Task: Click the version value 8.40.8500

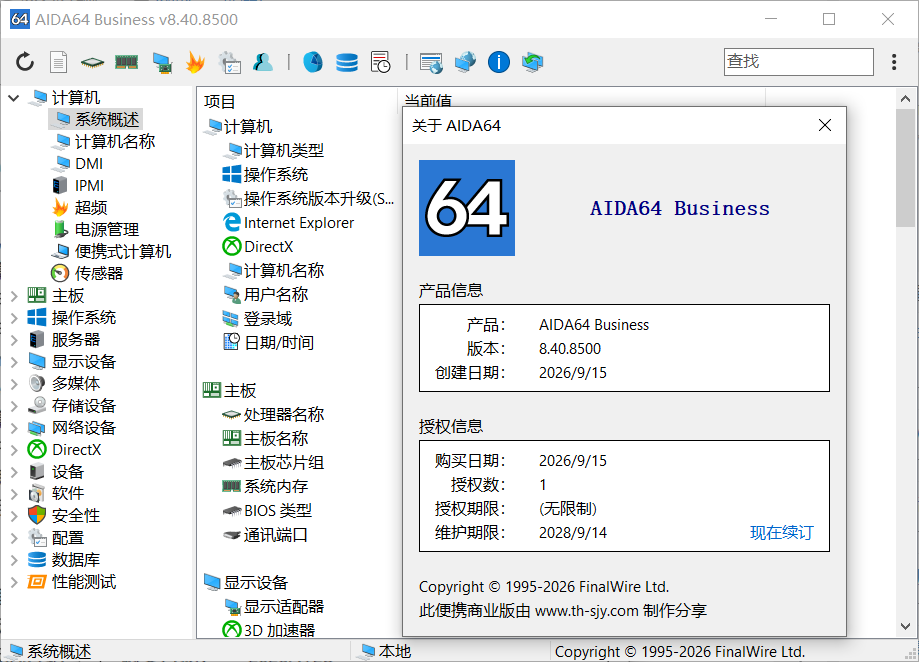Action: [x=570, y=349]
